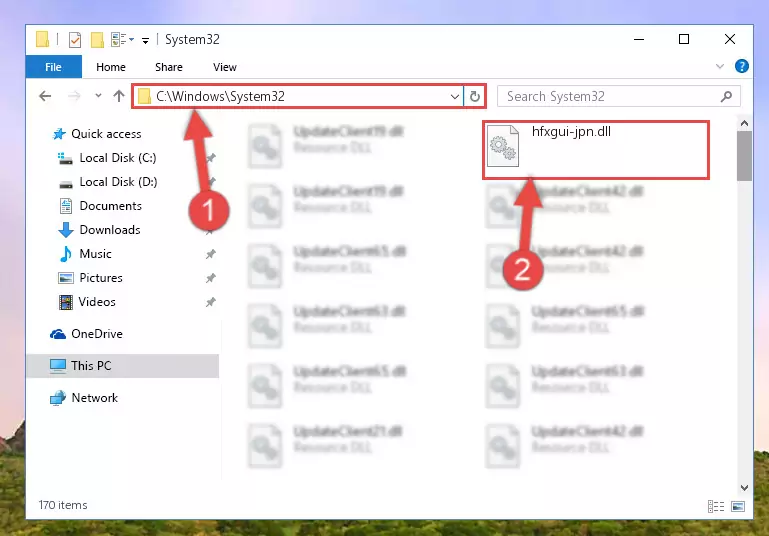
Task: Open Downloads in the sidebar
Action: point(110,230)
